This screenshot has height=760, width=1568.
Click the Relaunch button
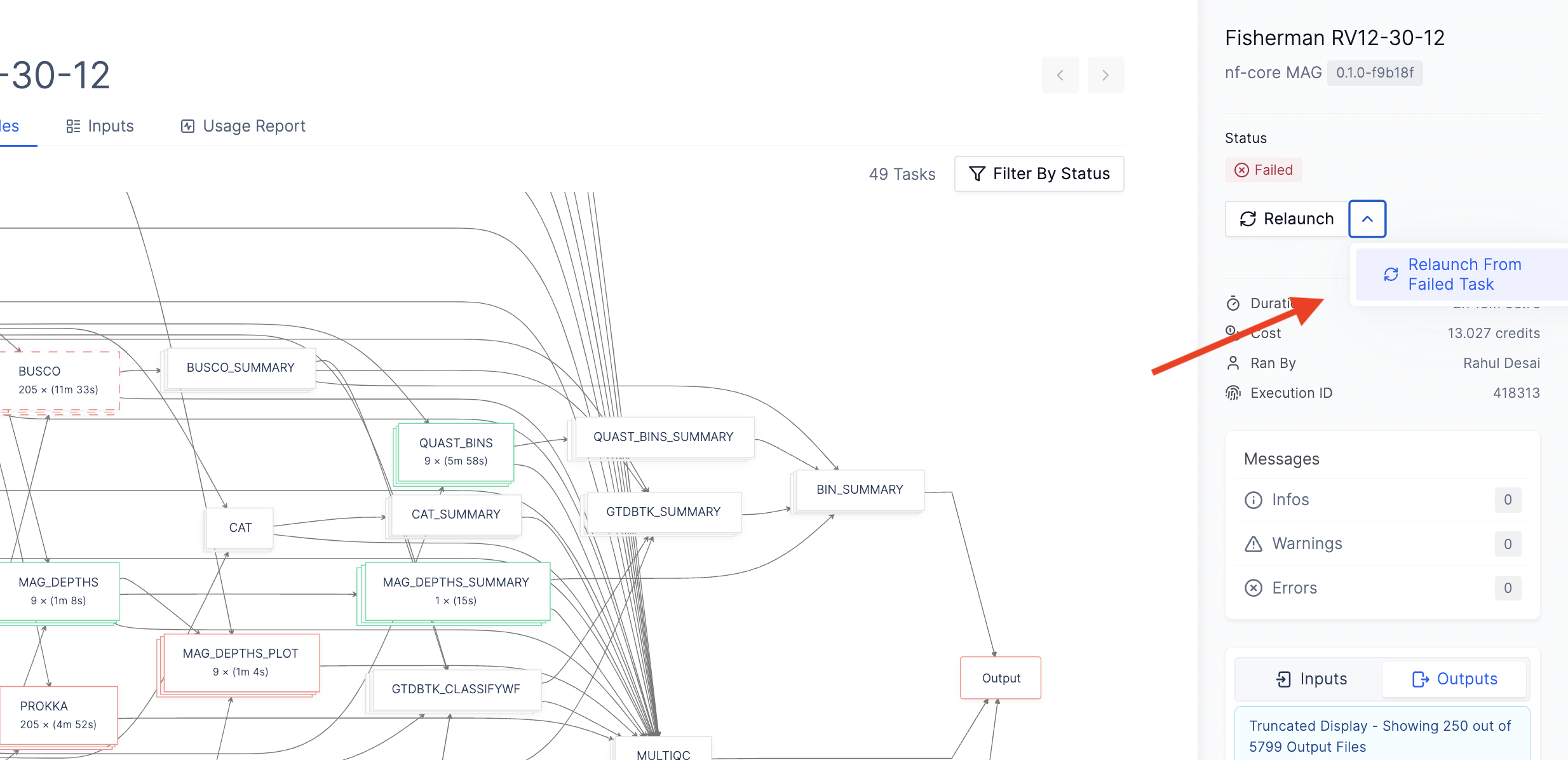[x=1287, y=219]
